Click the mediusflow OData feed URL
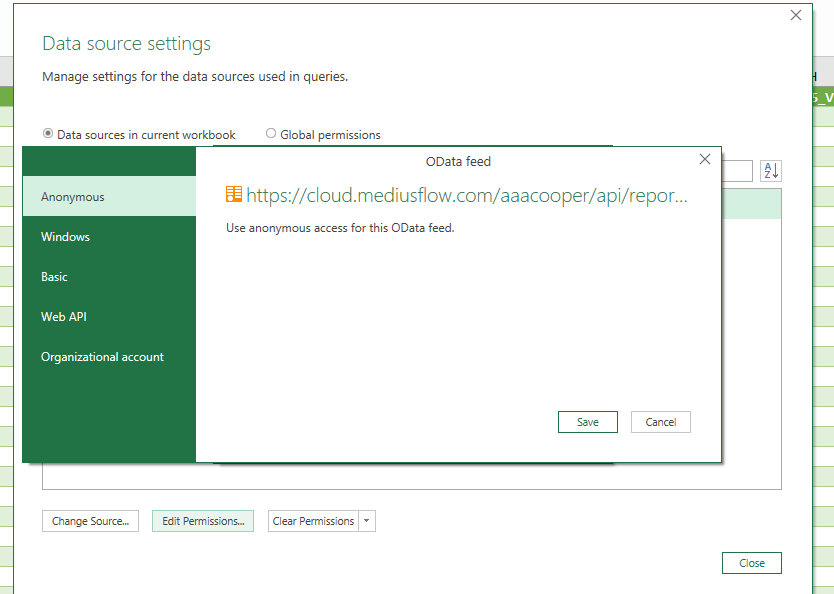 tap(466, 195)
